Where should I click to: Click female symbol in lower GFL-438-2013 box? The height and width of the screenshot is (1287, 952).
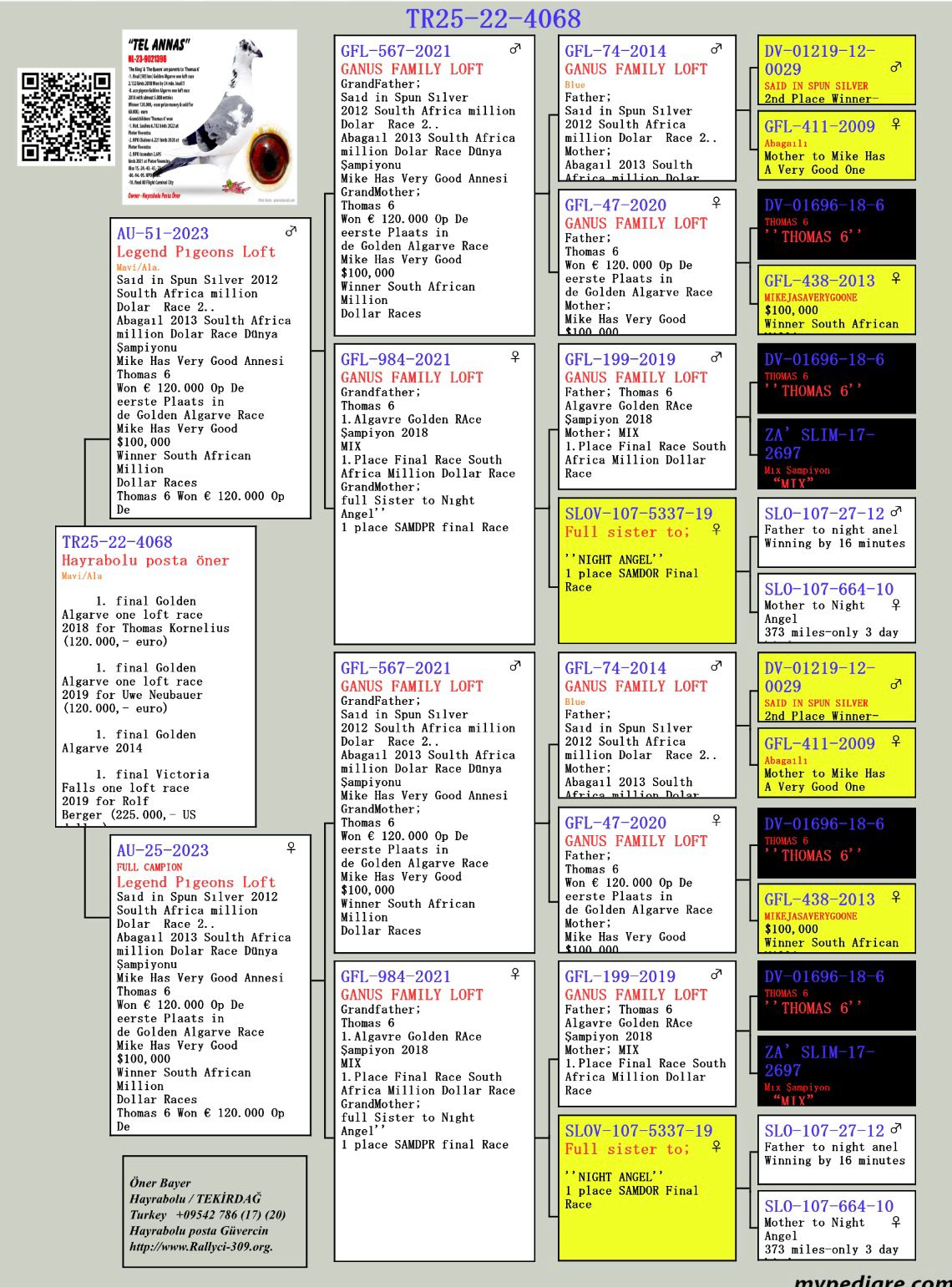click(x=896, y=897)
